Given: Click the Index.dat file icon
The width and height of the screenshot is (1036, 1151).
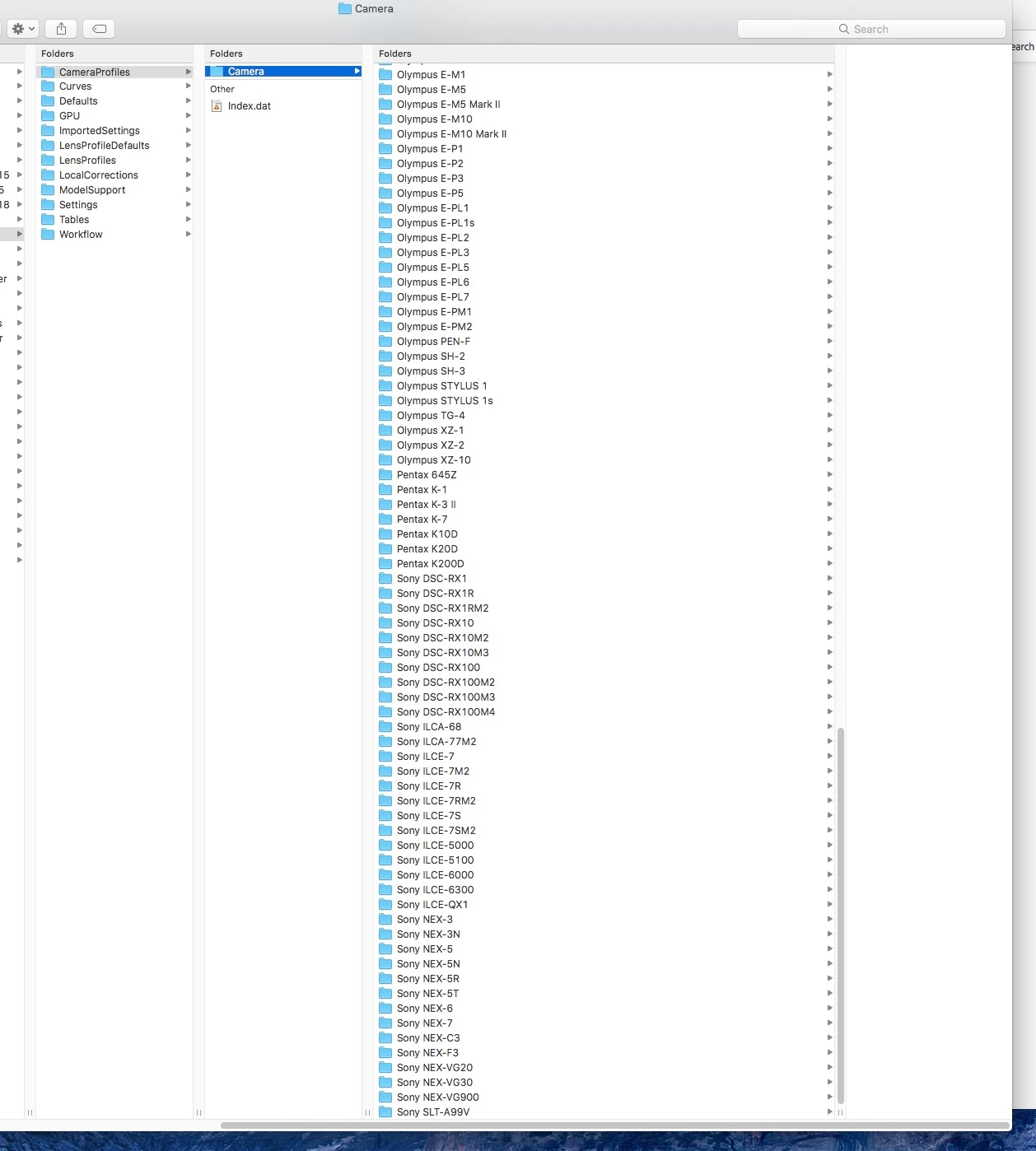Looking at the screenshot, I should tap(217, 106).
